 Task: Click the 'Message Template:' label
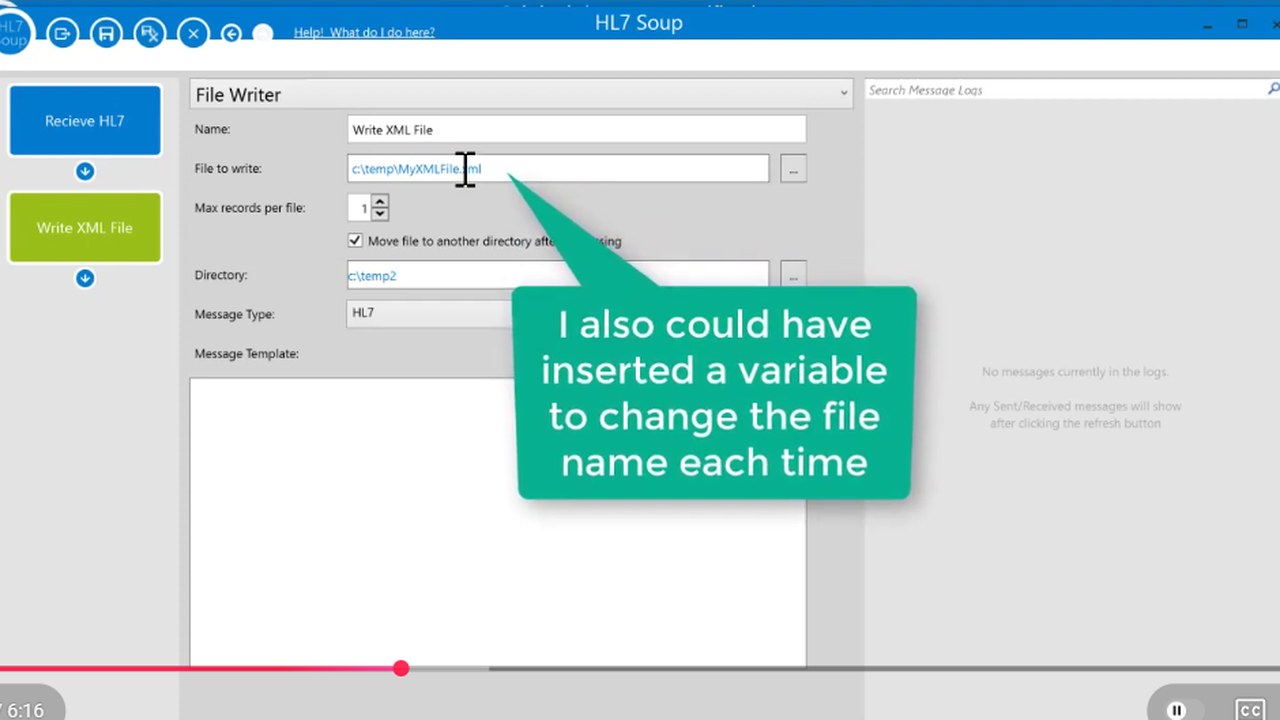point(246,353)
